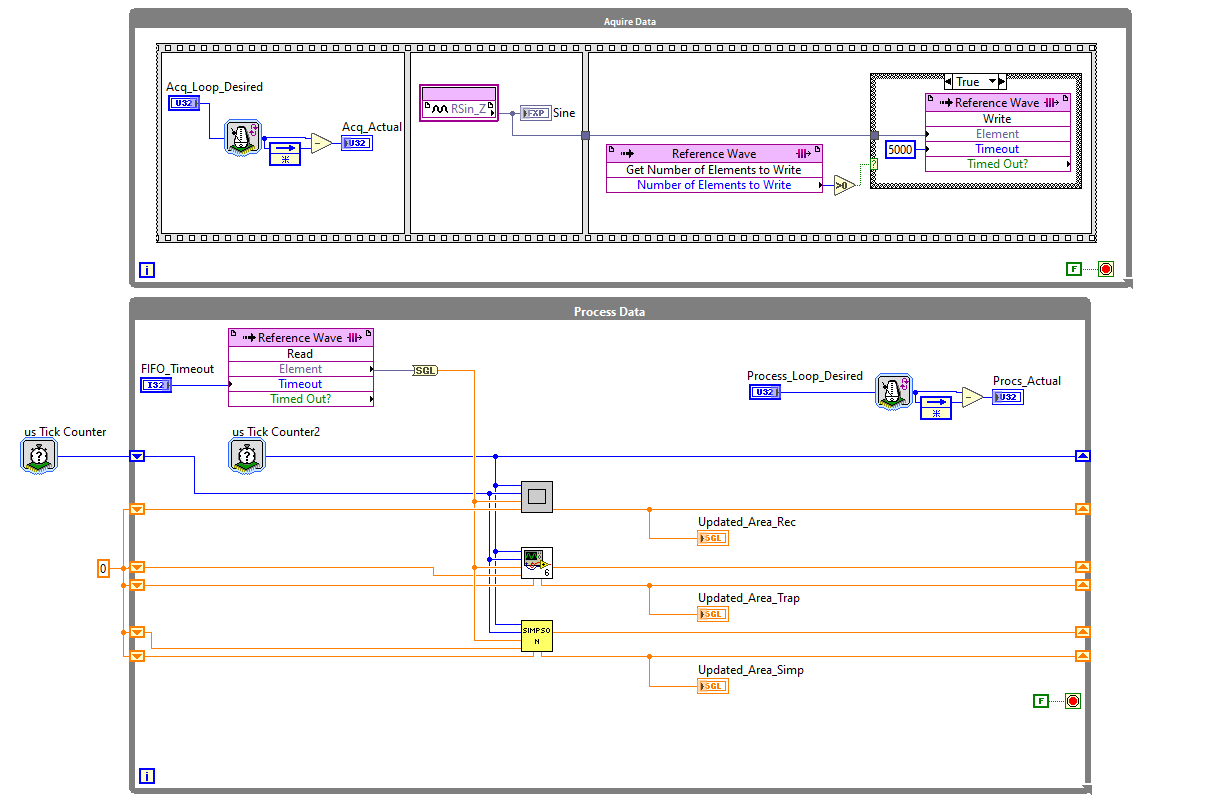Select Timed Out? row in Write FIFO node
Image resolution: width=1219 pixels, height=812 pixels.
click(997, 164)
